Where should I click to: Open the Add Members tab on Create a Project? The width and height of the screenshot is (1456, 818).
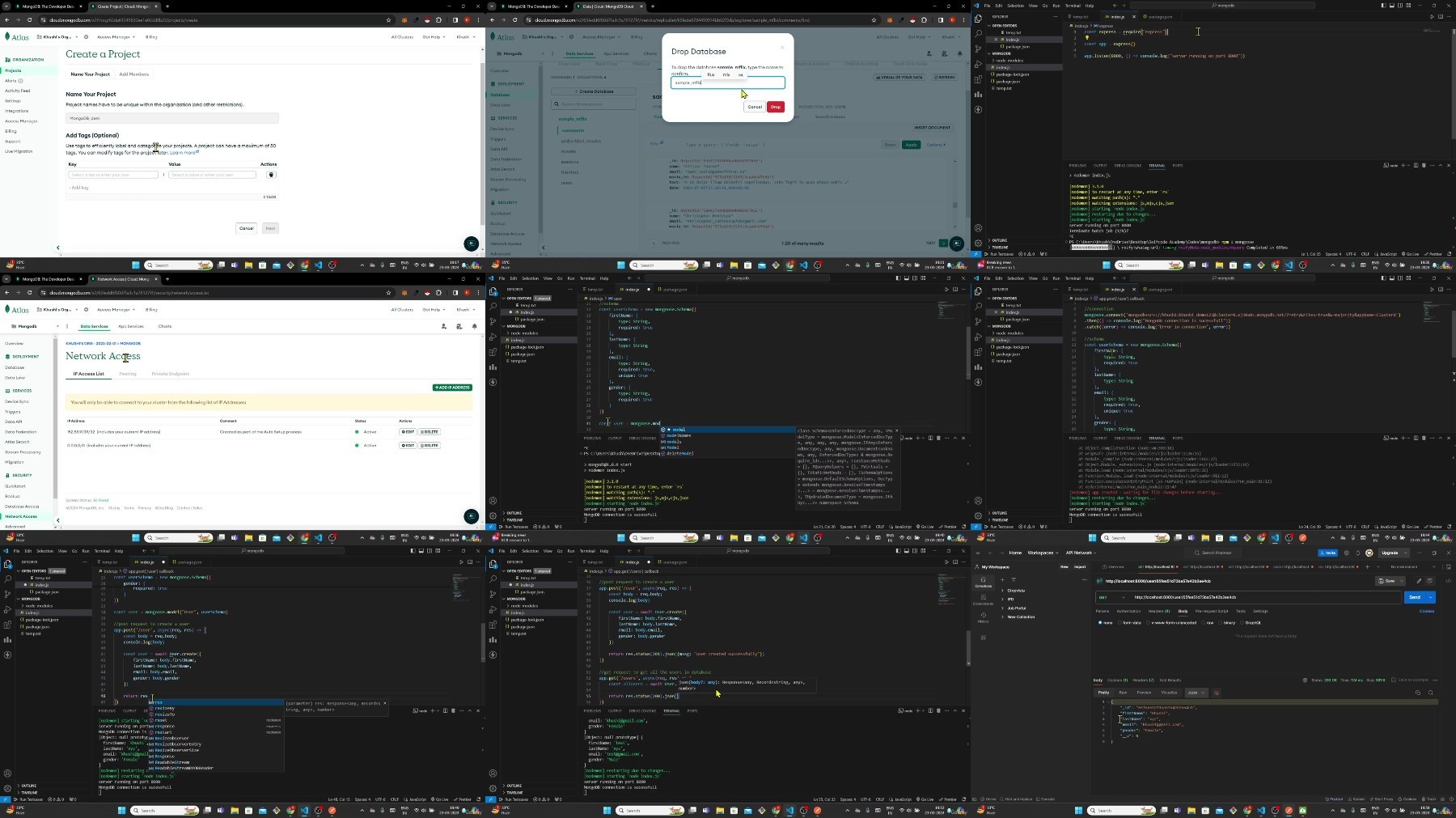(x=133, y=74)
